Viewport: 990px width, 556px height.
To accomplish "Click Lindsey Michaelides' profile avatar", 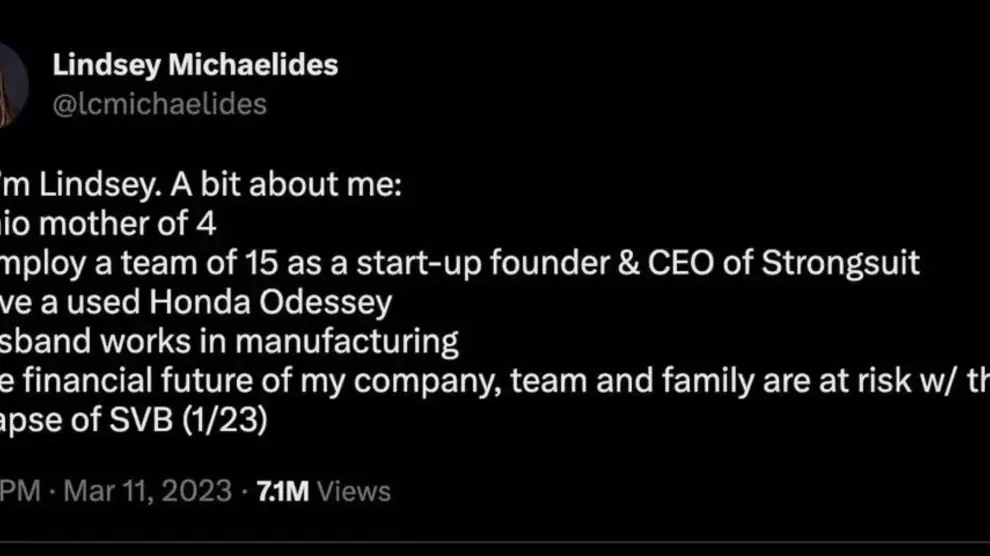I will coord(12,84).
